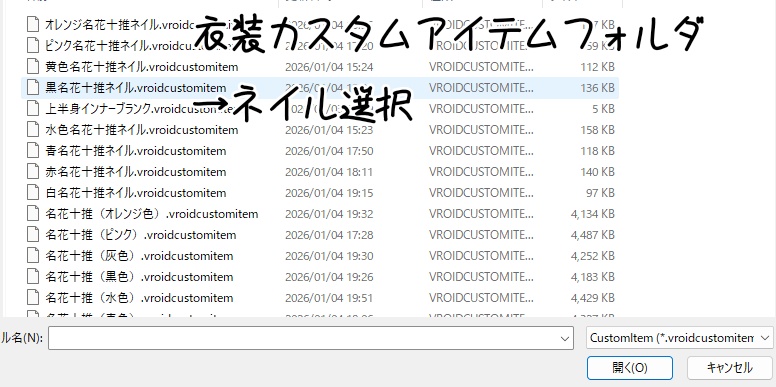Viewport: 776px width, 387px height.
Task: Click file icon of 名花十推（ピンク）
Action: (x=33, y=235)
